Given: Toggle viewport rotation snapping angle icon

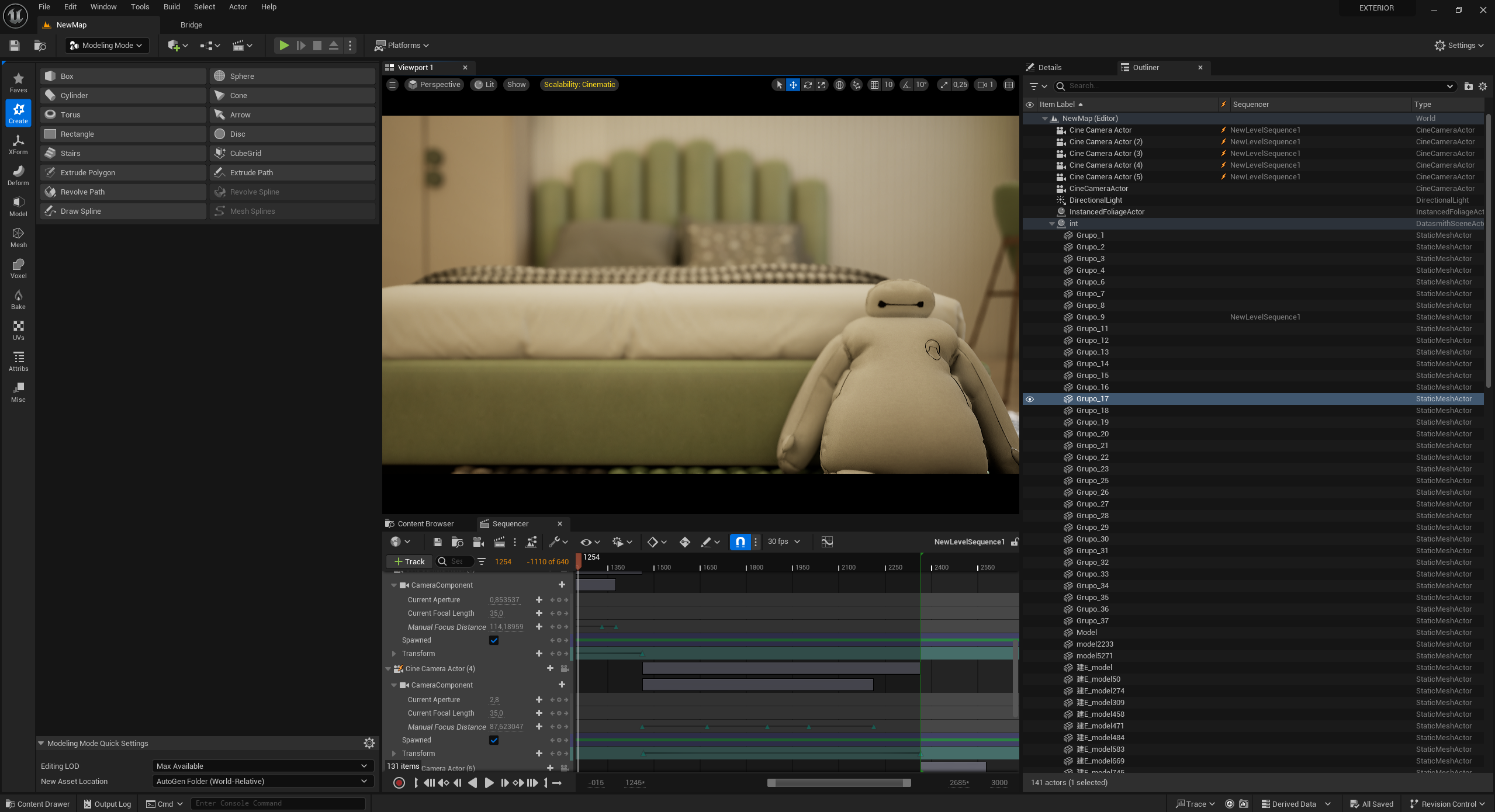Looking at the screenshot, I should click(906, 85).
